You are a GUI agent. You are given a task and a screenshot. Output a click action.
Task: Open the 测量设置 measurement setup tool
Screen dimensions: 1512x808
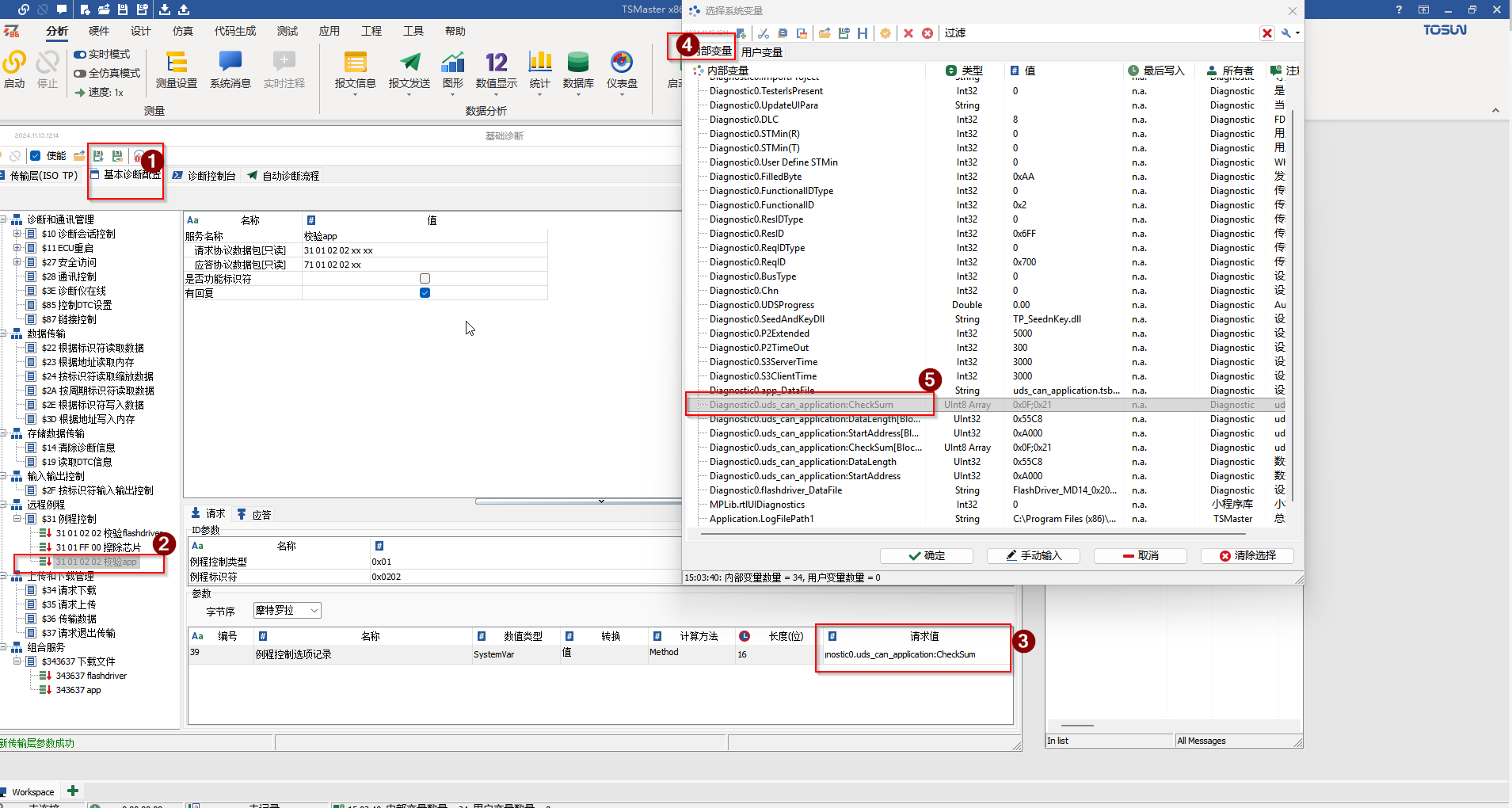[x=176, y=70]
